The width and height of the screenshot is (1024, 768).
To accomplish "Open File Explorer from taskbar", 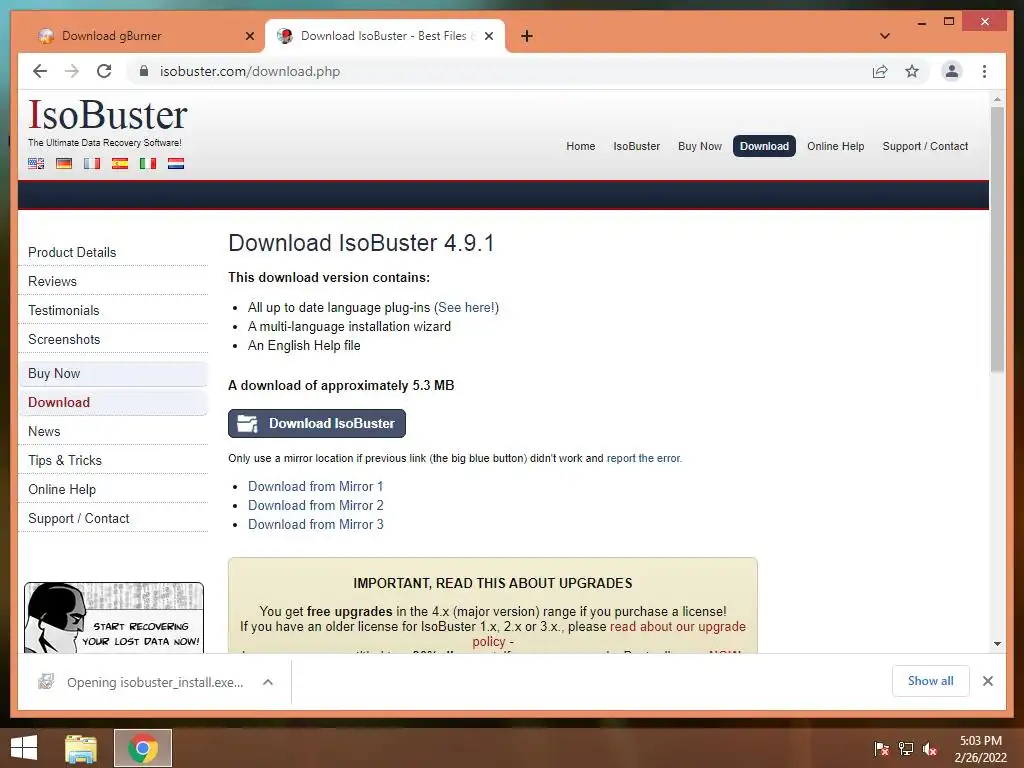I will (81, 748).
